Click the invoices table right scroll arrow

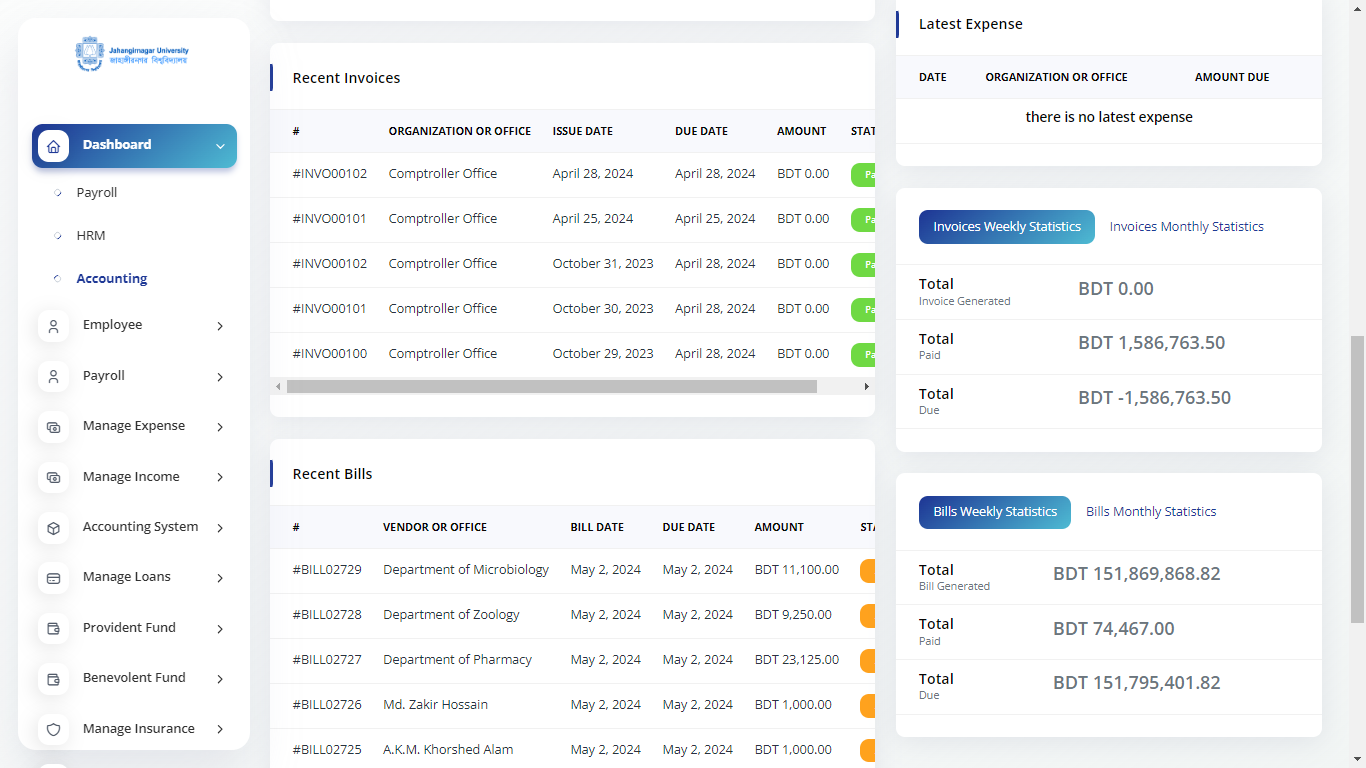(x=867, y=386)
